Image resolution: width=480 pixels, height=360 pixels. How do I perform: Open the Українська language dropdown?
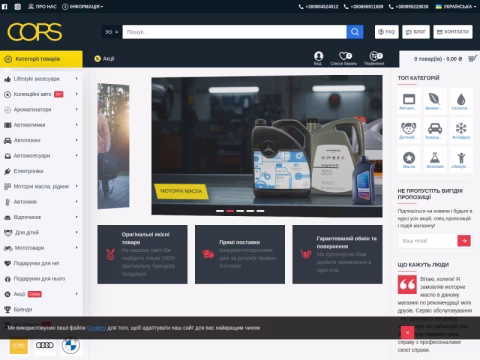tap(456, 7)
